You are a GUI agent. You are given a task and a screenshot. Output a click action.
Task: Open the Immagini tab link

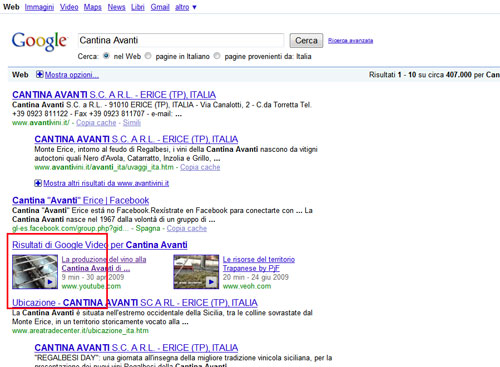[39, 7]
